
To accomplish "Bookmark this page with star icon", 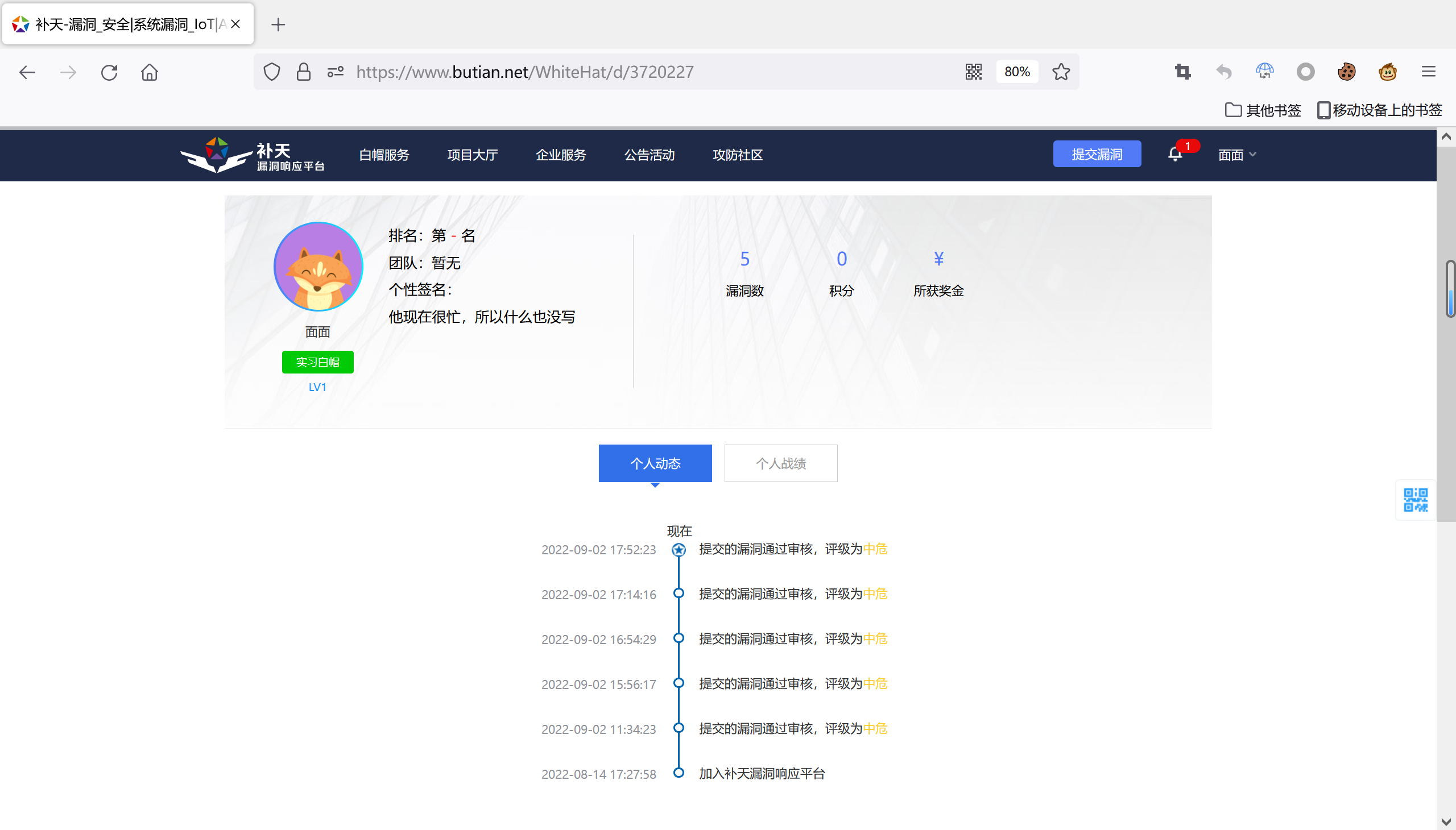I will 1061,72.
